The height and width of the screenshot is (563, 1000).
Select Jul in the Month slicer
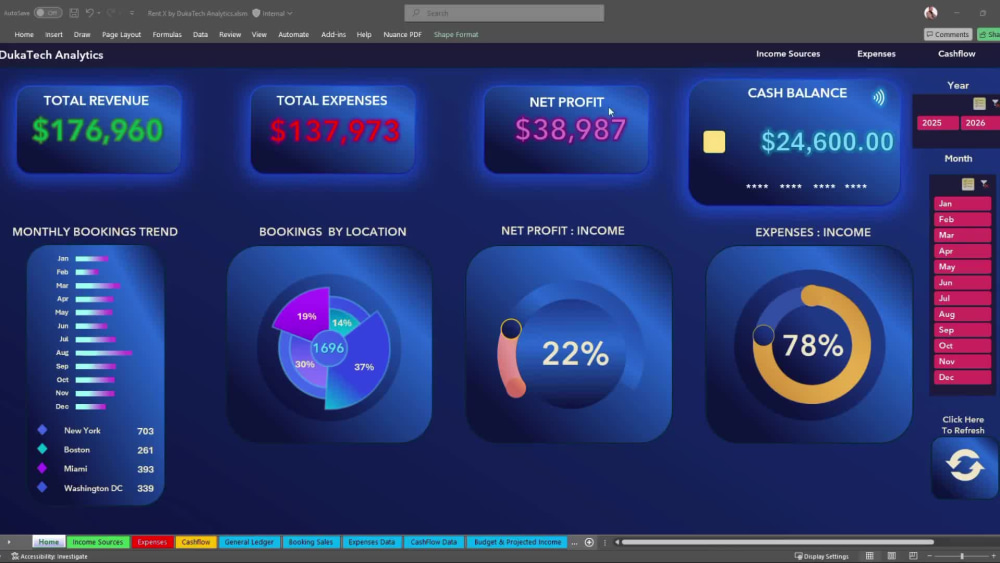point(962,298)
